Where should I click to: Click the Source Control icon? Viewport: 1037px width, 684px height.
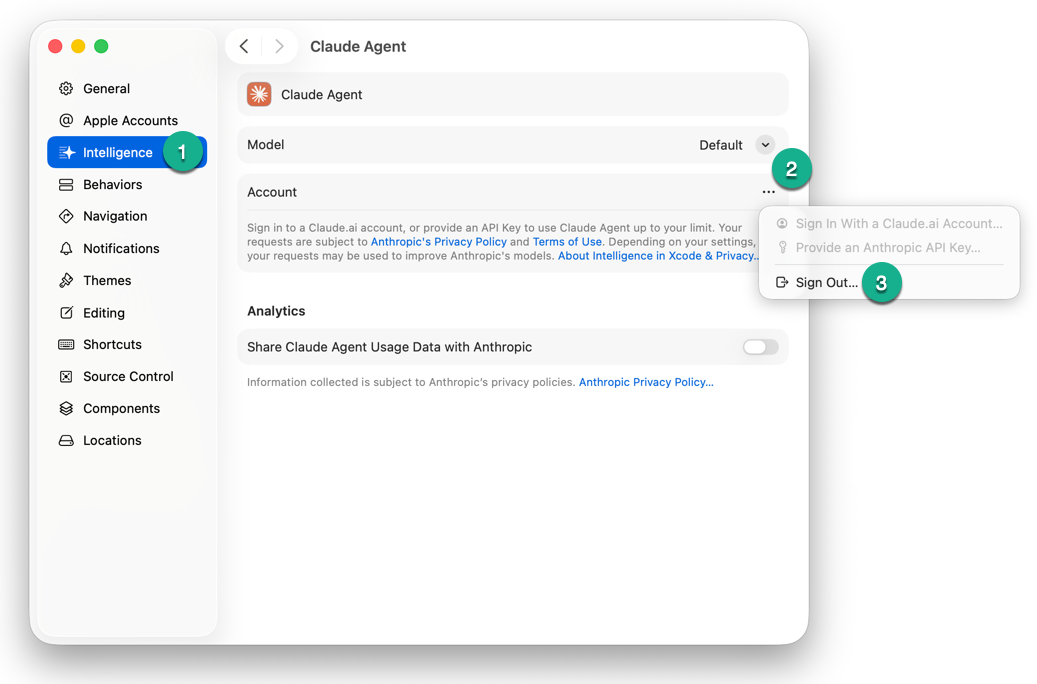[x=66, y=377]
